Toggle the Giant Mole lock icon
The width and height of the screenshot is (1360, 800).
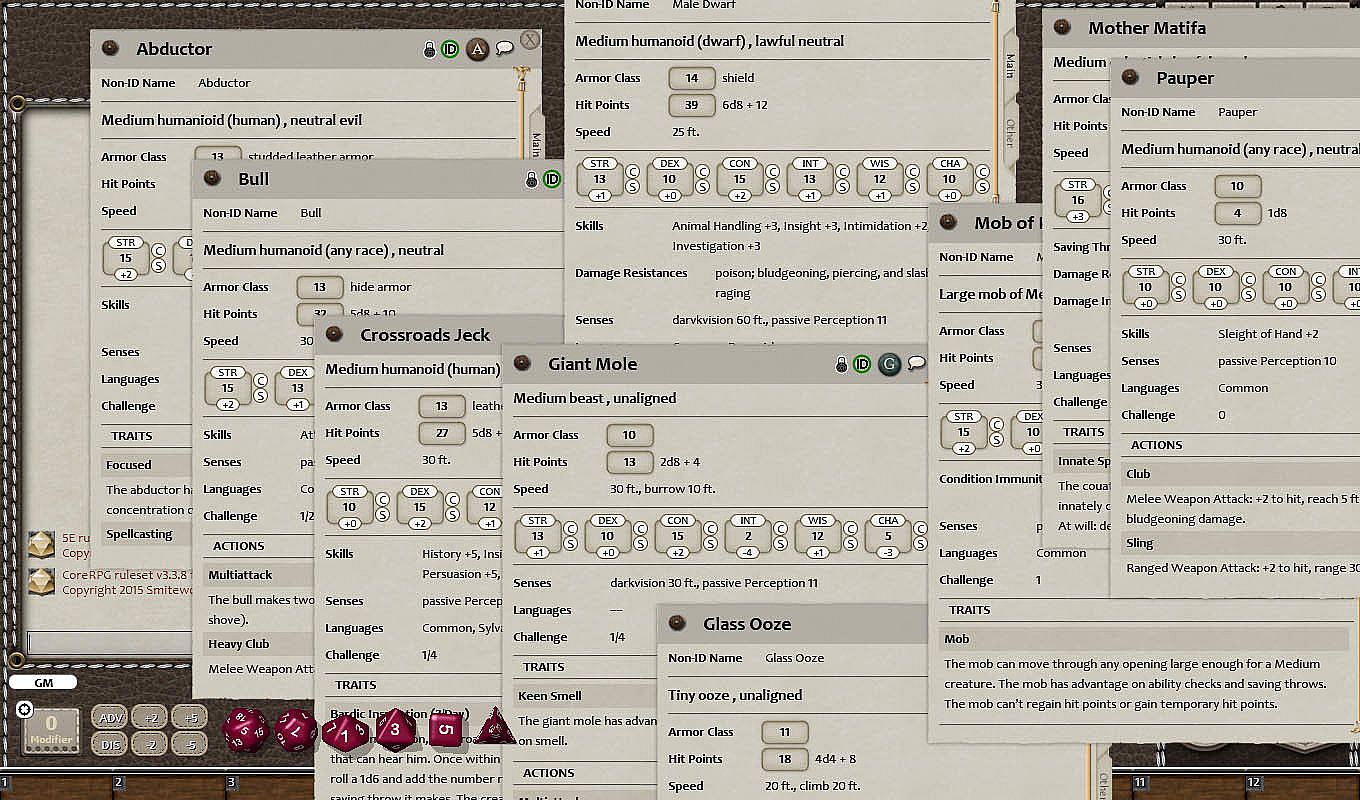pyautogui.click(x=842, y=365)
